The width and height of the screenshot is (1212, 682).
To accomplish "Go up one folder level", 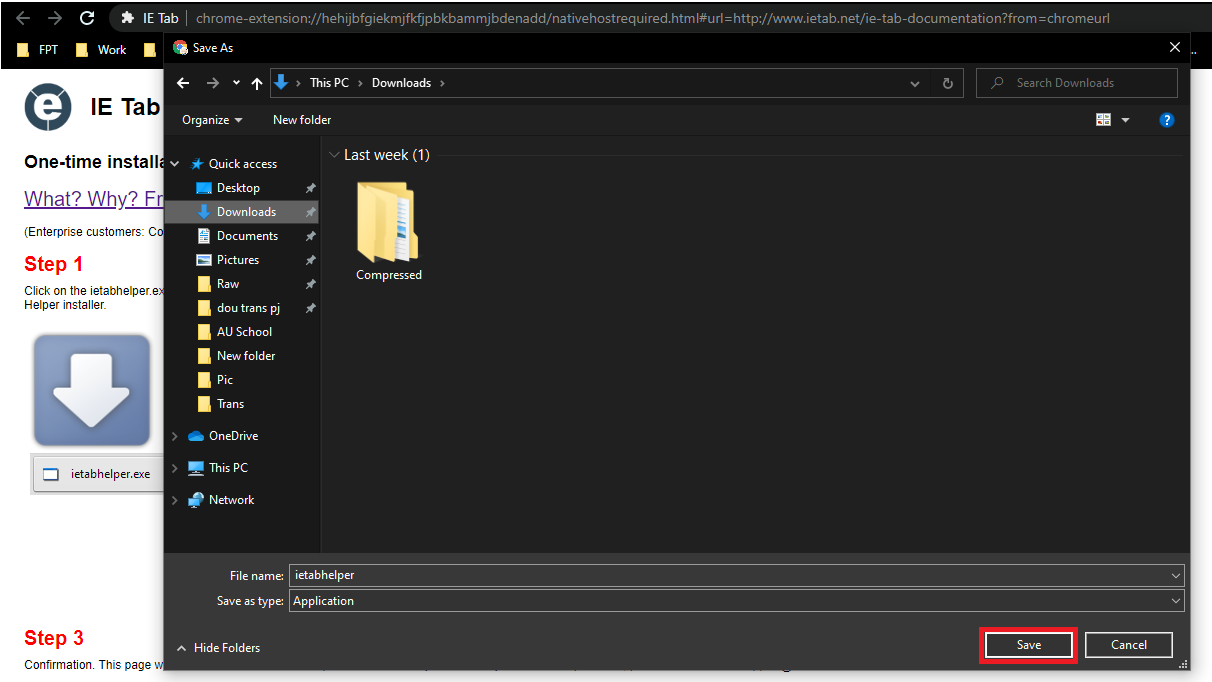I will (257, 83).
